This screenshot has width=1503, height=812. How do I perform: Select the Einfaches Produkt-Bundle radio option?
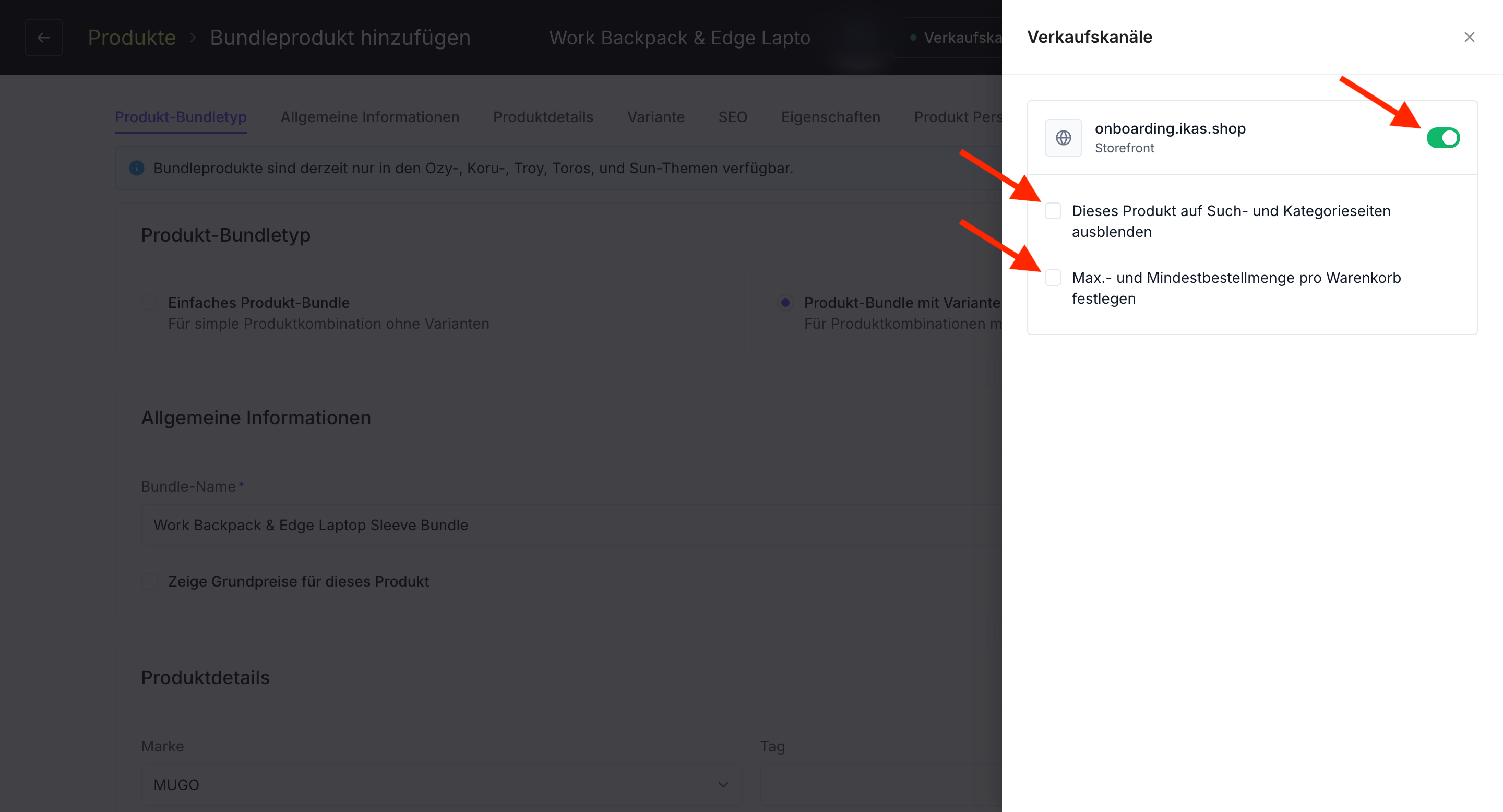[x=149, y=303]
